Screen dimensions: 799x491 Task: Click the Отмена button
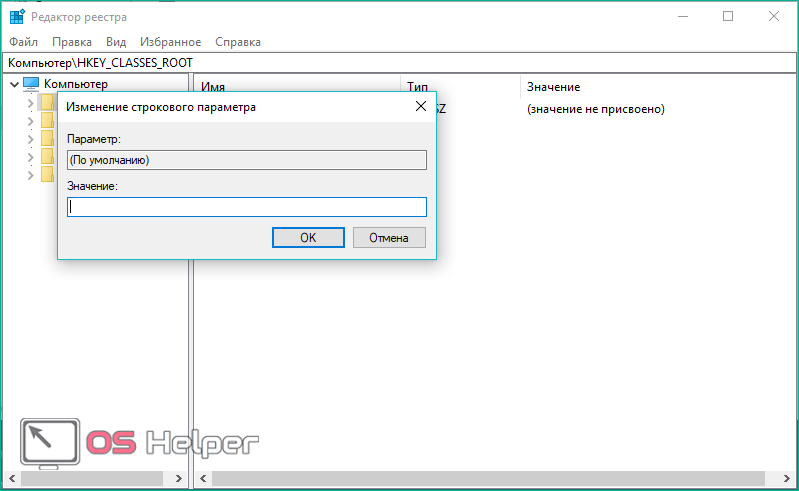[x=389, y=237]
